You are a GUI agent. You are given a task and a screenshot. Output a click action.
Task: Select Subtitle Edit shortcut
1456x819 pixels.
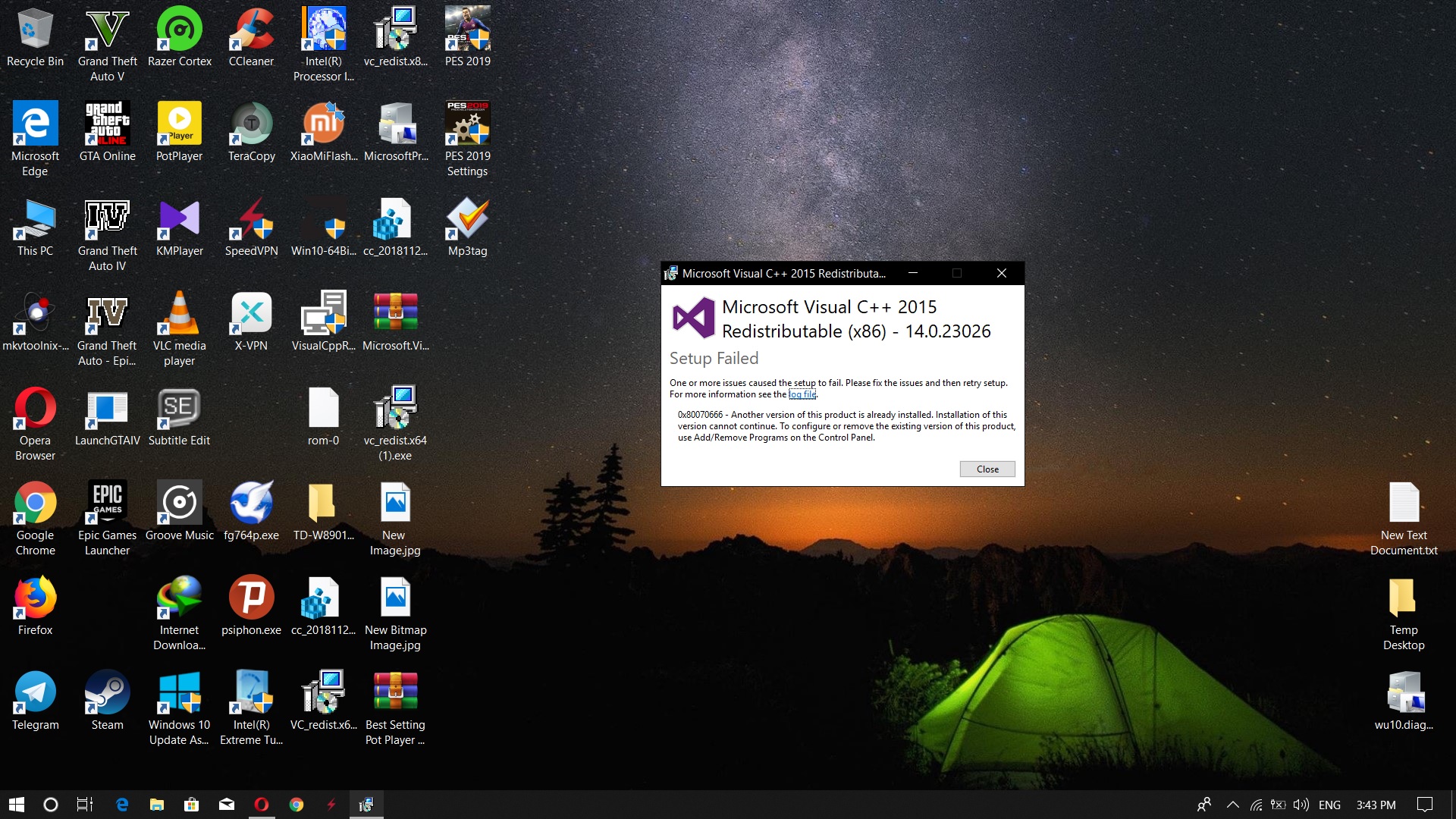(x=179, y=417)
